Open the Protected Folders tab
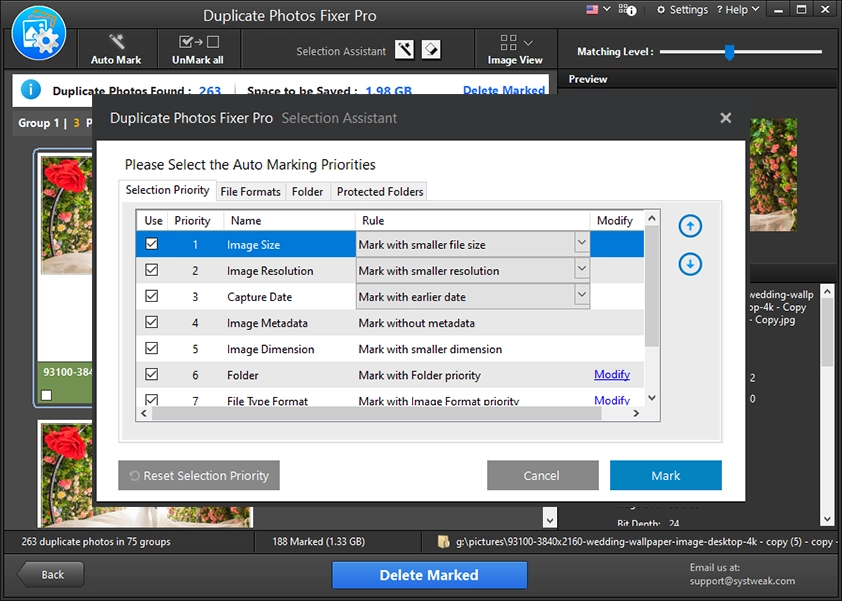The width and height of the screenshot is (842, 601). click(x=380, y=192)
